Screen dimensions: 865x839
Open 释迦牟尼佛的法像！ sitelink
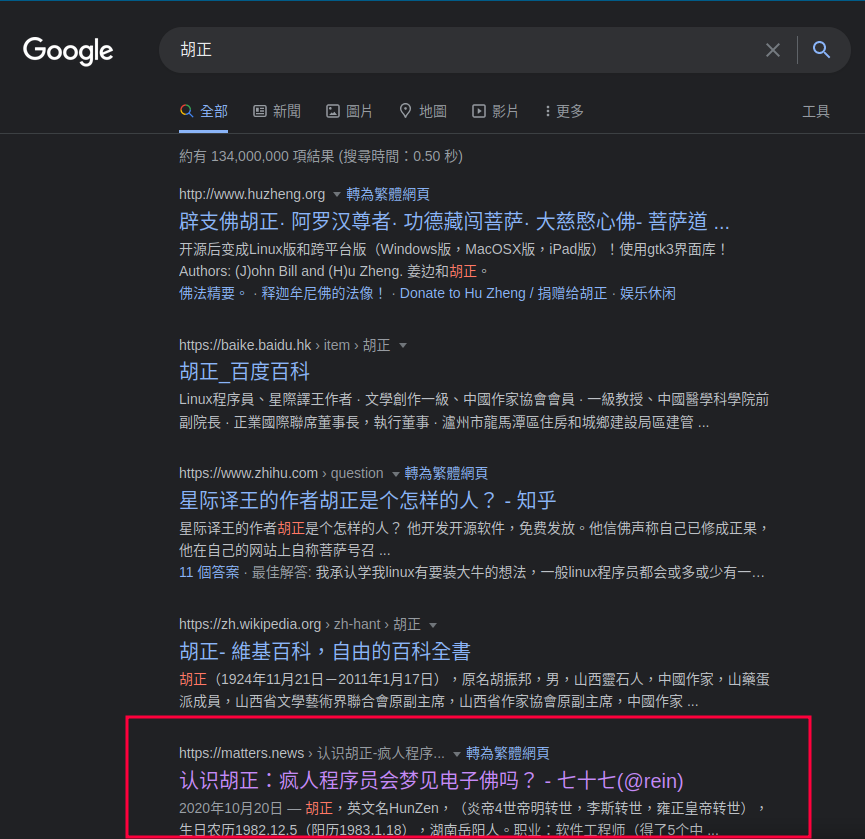pyautogui.click(x=324, y=293)
